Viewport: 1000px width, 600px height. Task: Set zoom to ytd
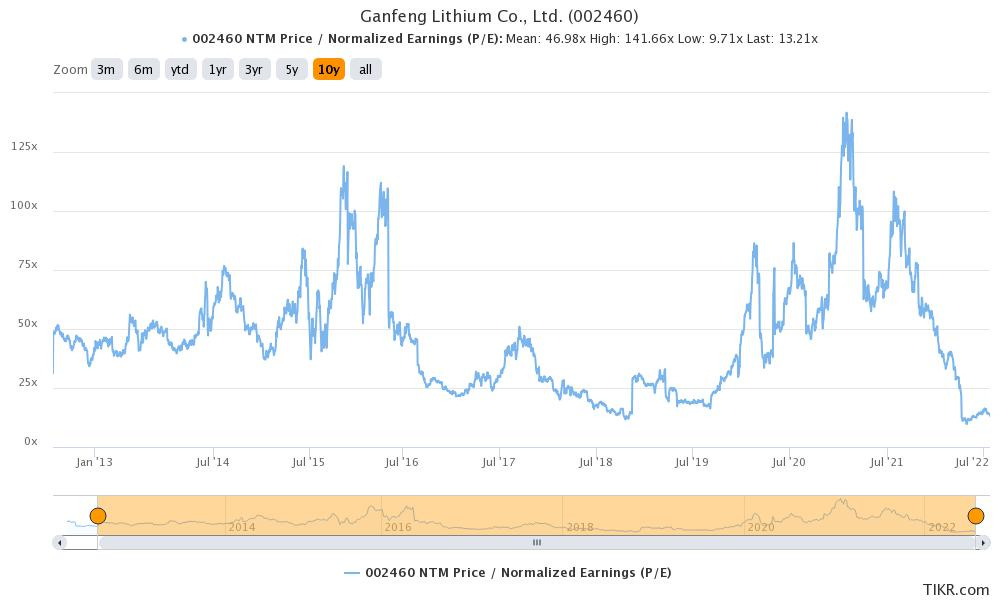click(x=180, y=70)
